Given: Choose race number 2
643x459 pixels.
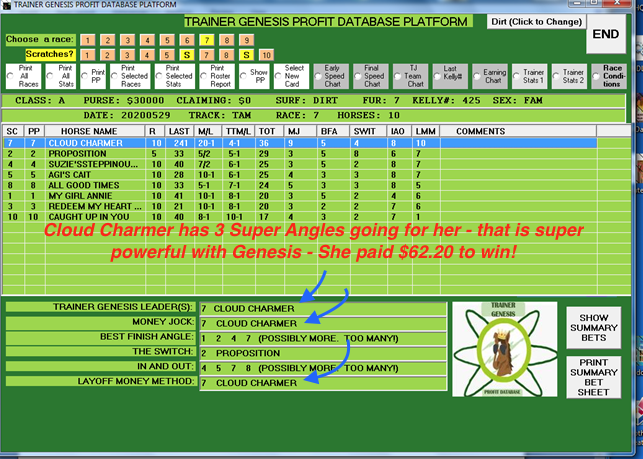Looking at the screenshot, I should tap(107, 40).
